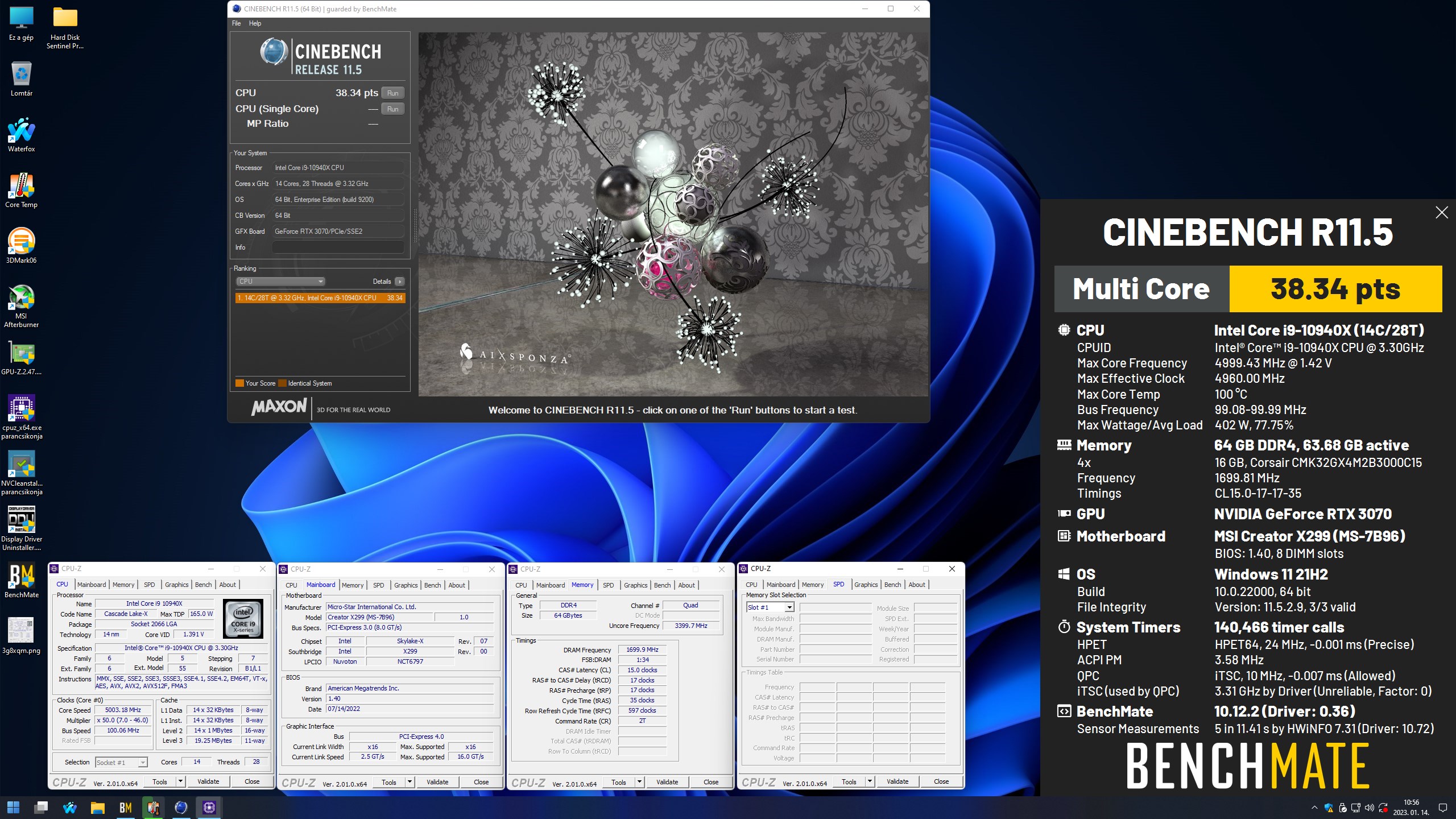Open CPU tab in the SPD CPU-Z window
The image size is (1456, 819).
click(751, 585)
